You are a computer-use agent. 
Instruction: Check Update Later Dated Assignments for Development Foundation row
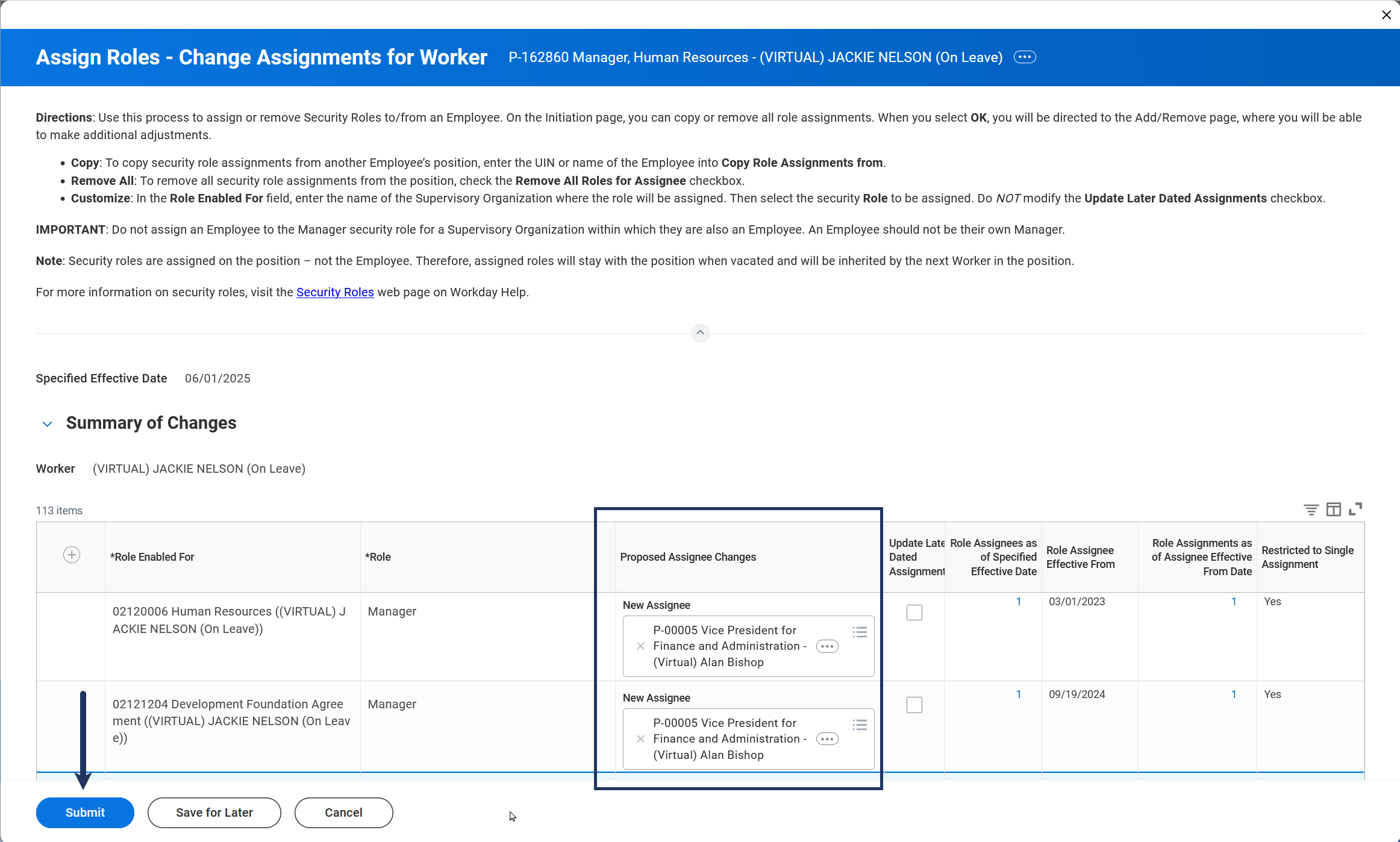click(914, 705)
